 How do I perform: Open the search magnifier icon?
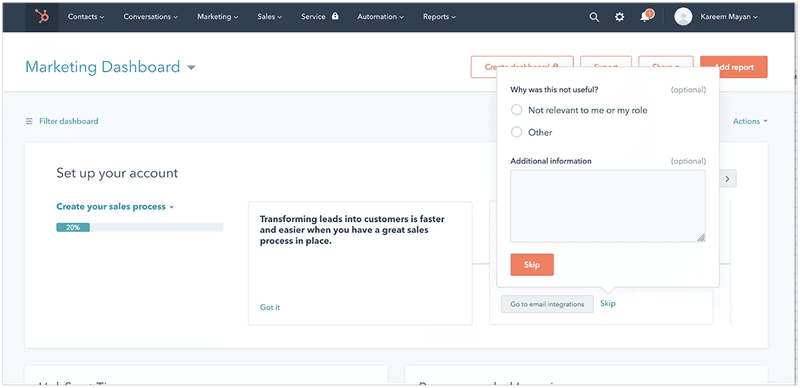point(594,17)
